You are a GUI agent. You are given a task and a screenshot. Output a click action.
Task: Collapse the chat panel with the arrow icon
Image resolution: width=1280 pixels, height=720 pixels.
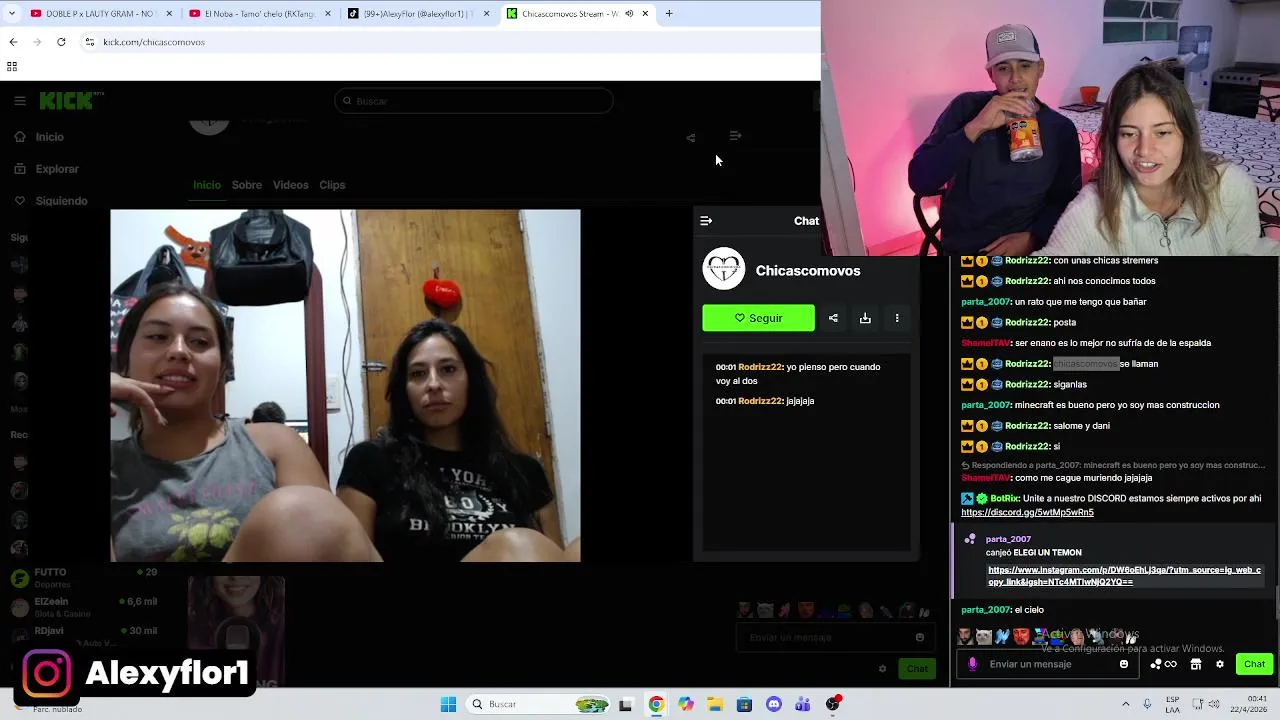706,221
